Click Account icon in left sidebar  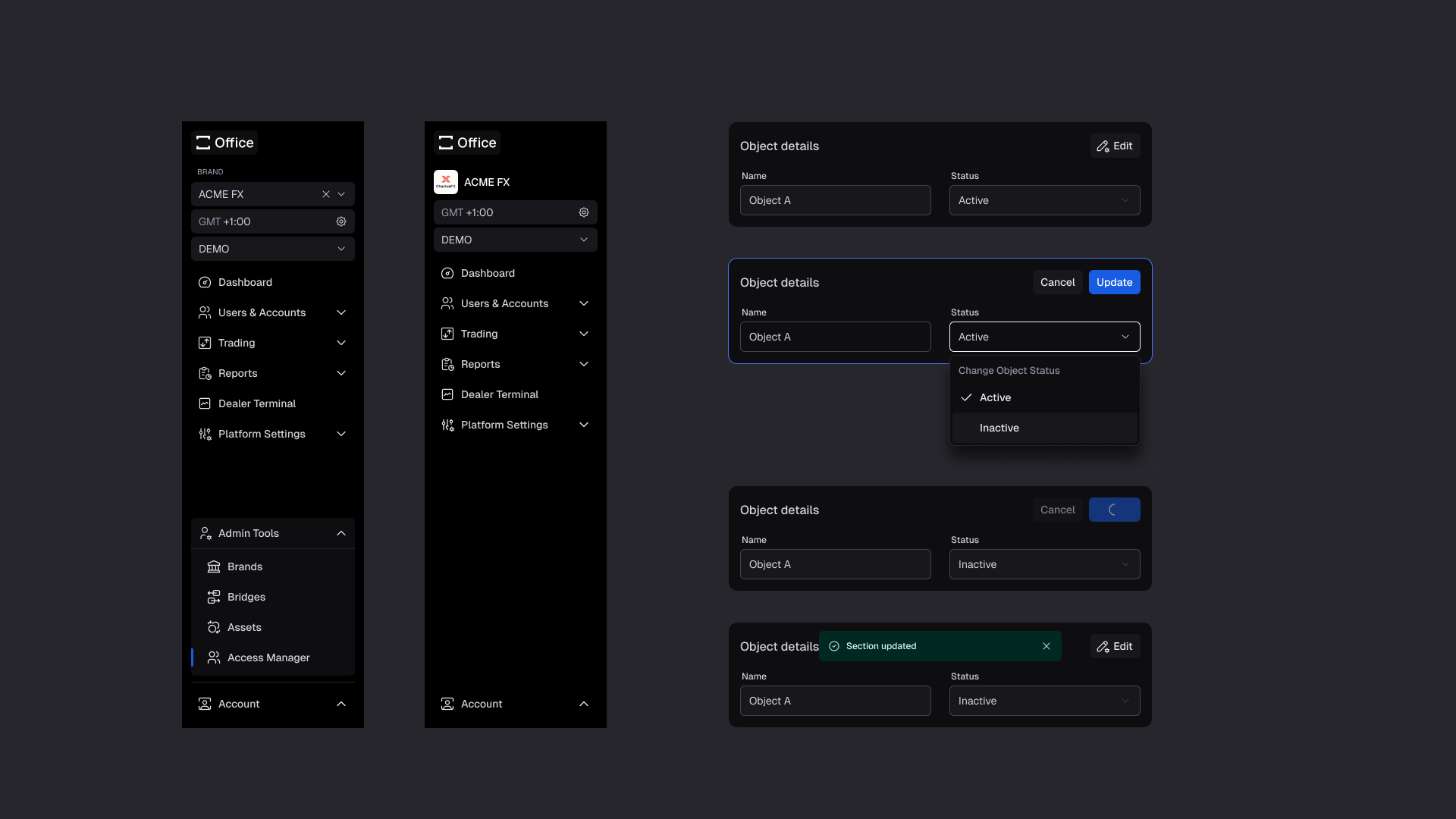tap(205, 704)
